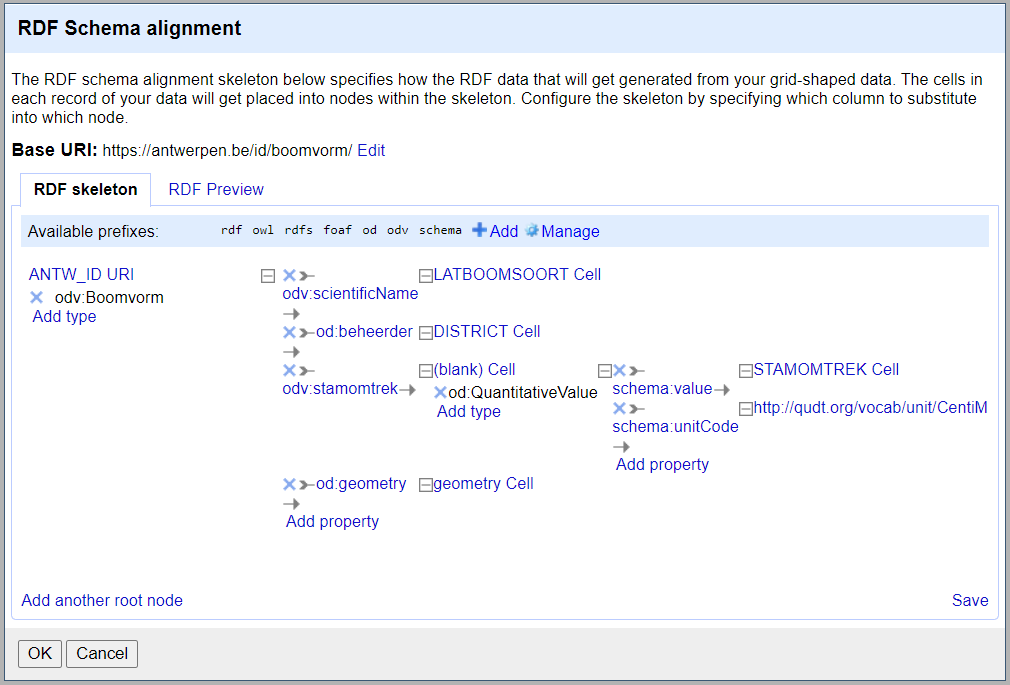Screen dimensions: 1010x685
Task: Collapse the (blank) Cell node properties
Action: [604, 371]
